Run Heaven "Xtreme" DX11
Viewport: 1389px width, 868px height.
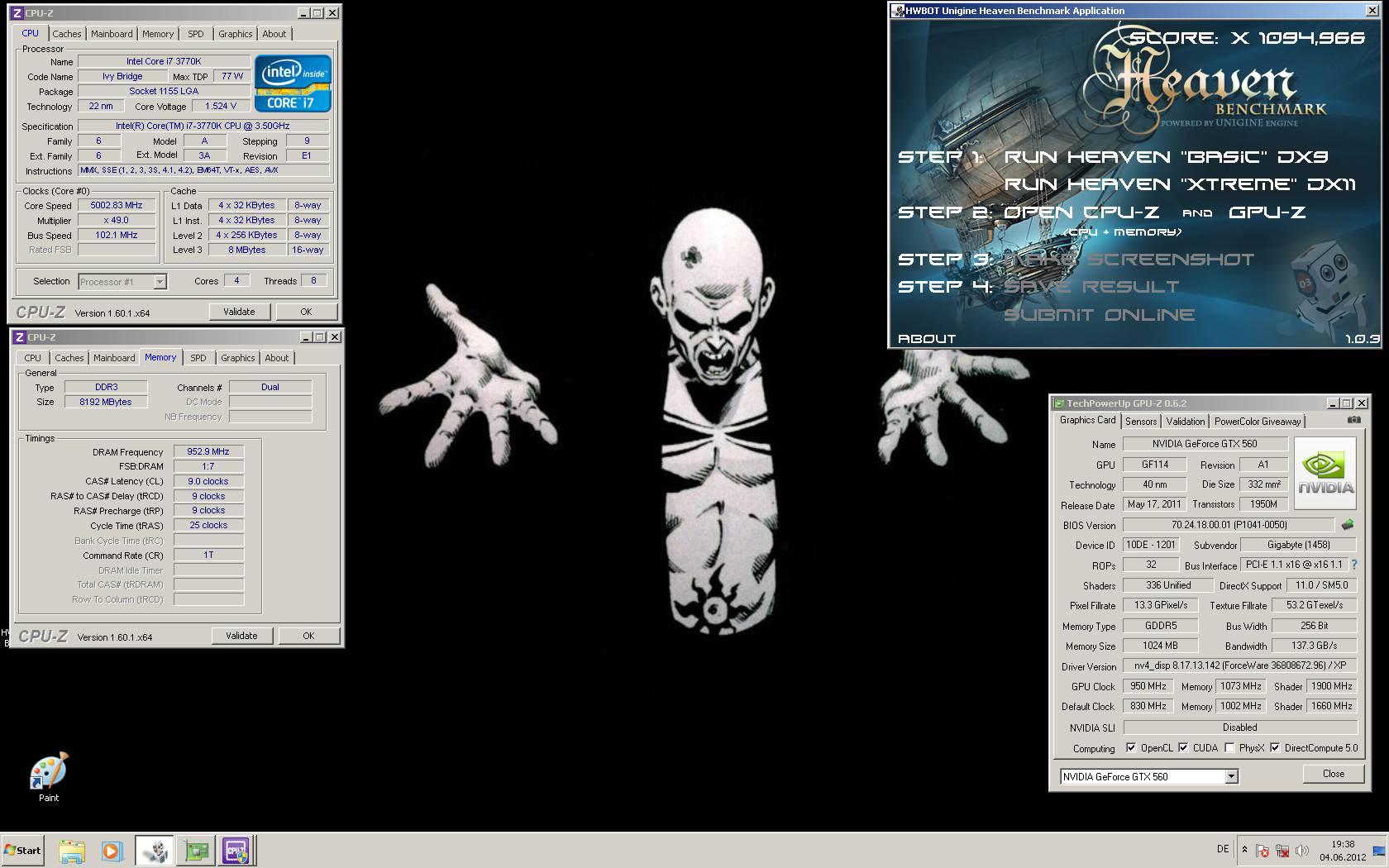pos(1180,184)
